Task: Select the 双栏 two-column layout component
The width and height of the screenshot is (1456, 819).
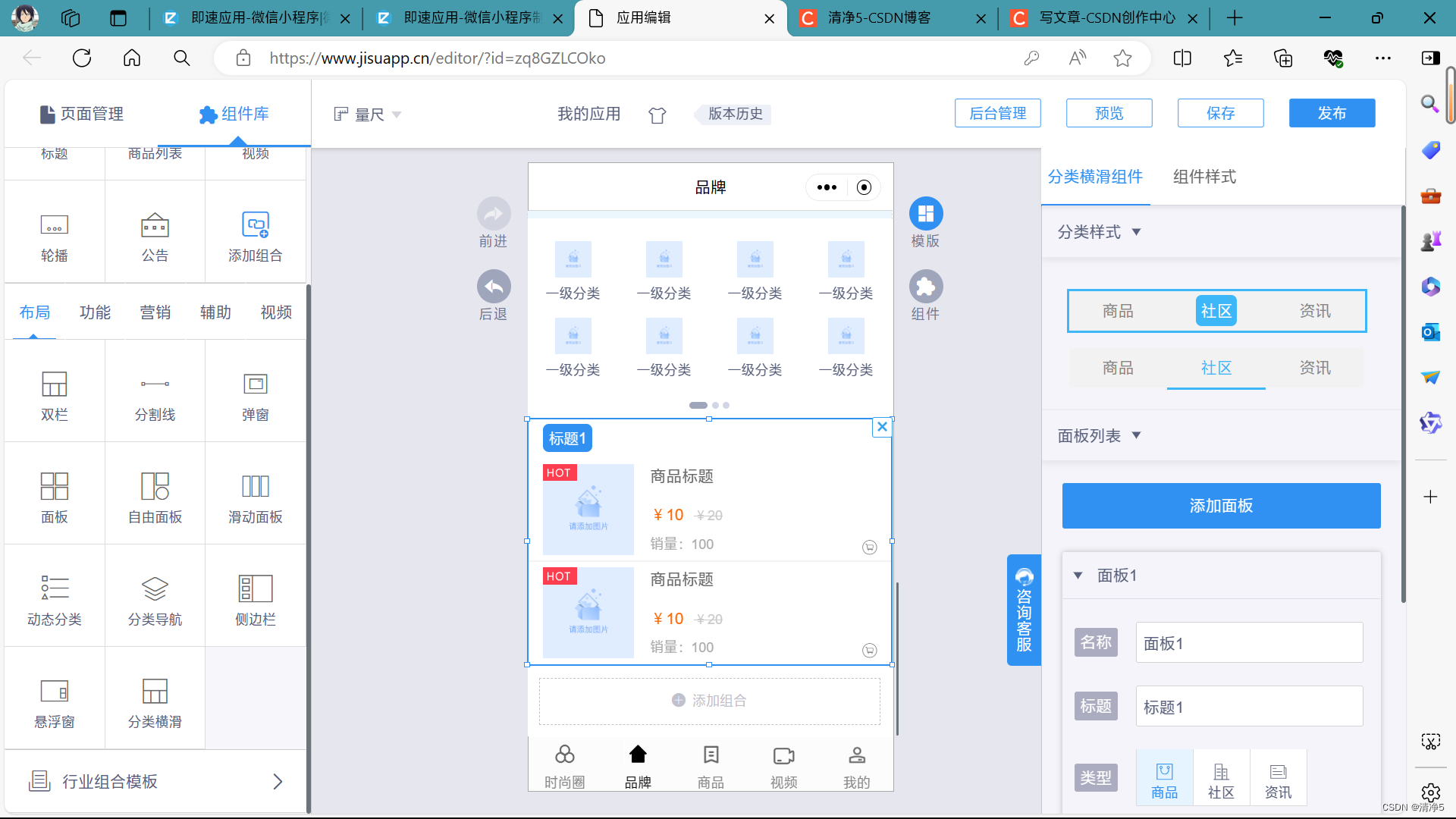Action: (54, 395)
